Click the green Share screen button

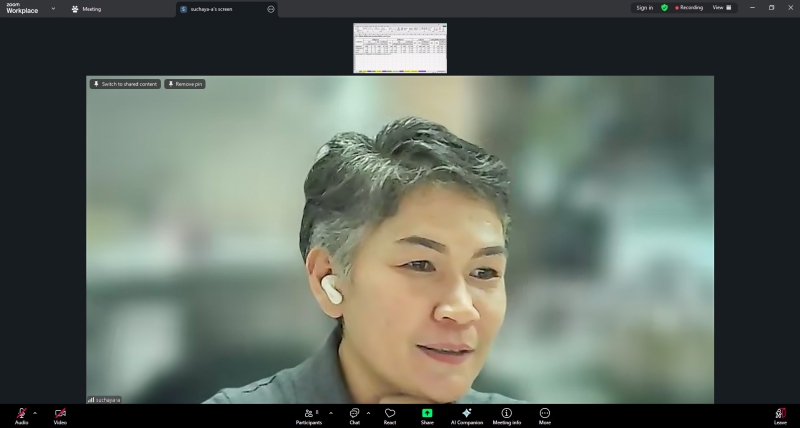tap(427, 414)
